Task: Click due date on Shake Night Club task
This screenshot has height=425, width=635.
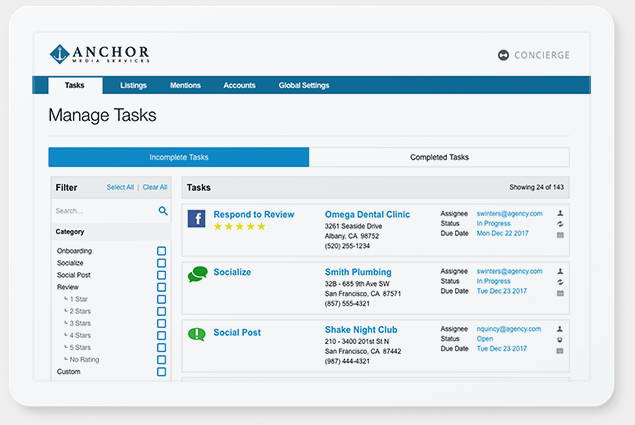Action: click(501, 349)
